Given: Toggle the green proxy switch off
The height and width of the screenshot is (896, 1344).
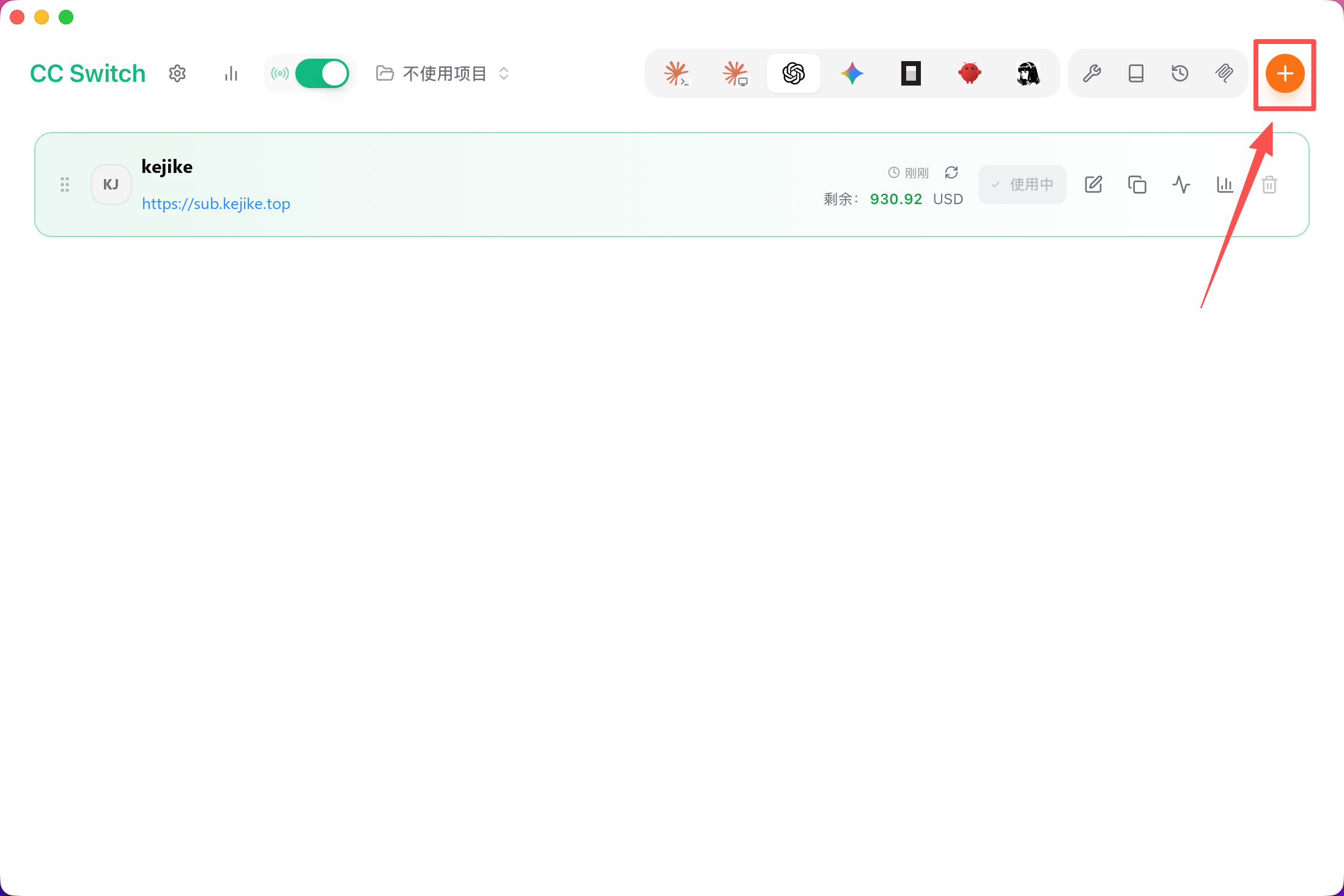Looking at the screenshot, I should (x=322, y=73).
